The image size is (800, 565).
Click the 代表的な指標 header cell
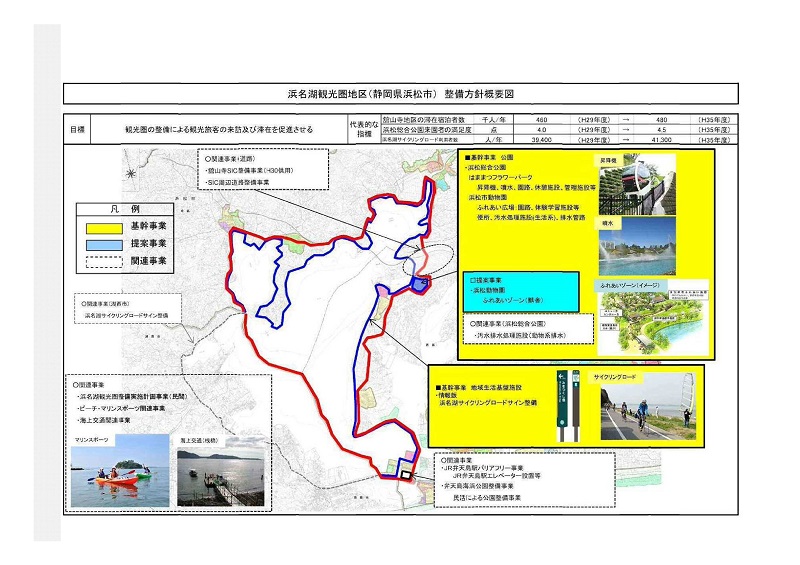click(362, 130)
